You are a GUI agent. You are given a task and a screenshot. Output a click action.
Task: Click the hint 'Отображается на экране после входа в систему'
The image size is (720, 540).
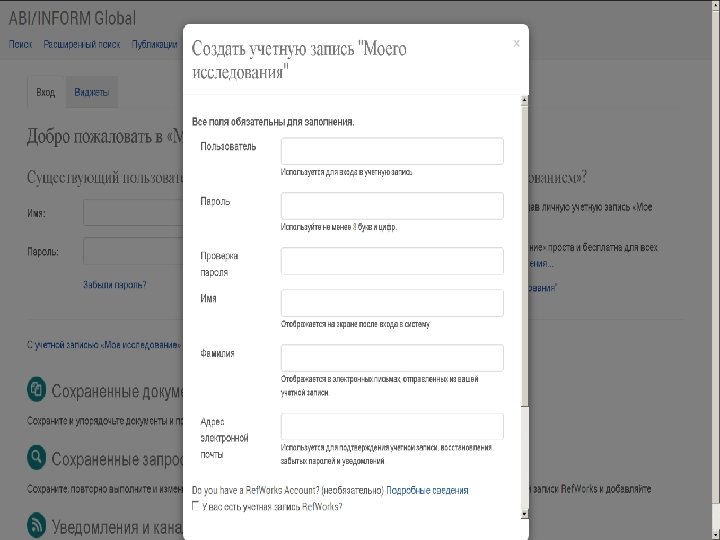pos(355,324)
